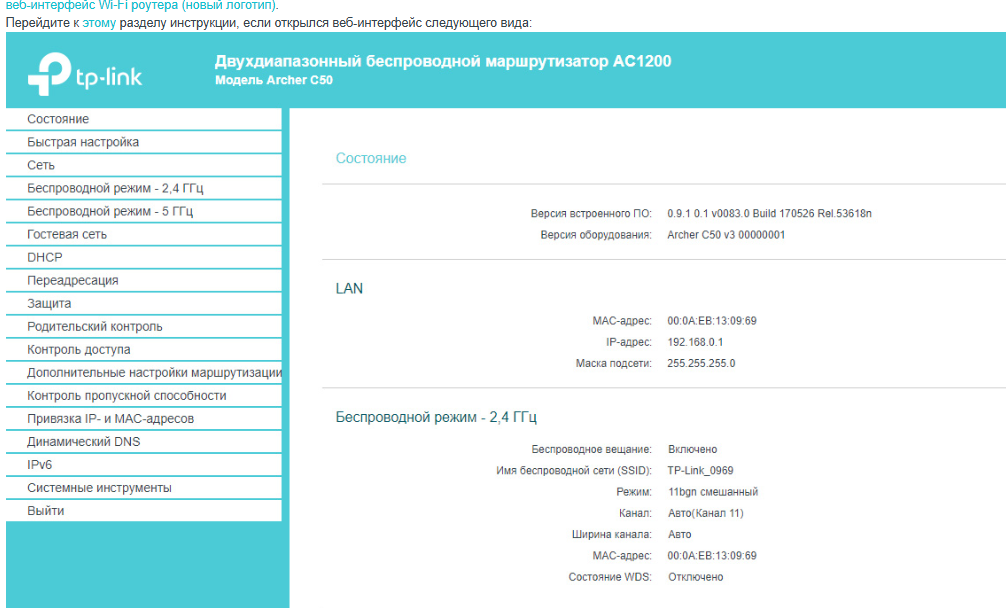Click the 'Ширина канала:' label
Screen dimensions: 1006x608
point(611,534)
